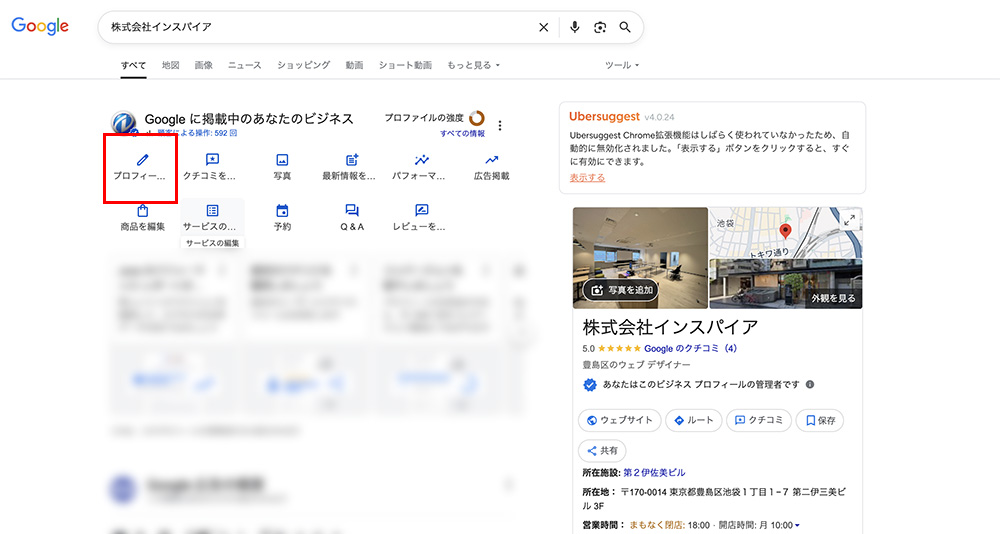This screenshot has height=534, width=1000.
Task: Open Google Lens image search
Action: point(599,27)
